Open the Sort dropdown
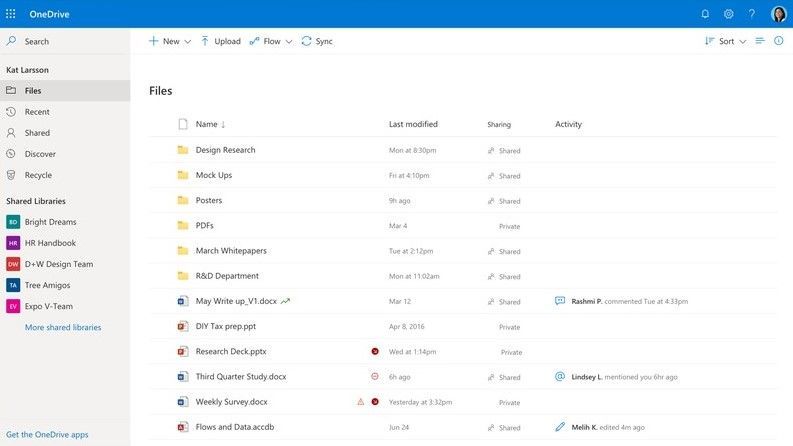Screen dimensions: 793x446 (725, 41)
